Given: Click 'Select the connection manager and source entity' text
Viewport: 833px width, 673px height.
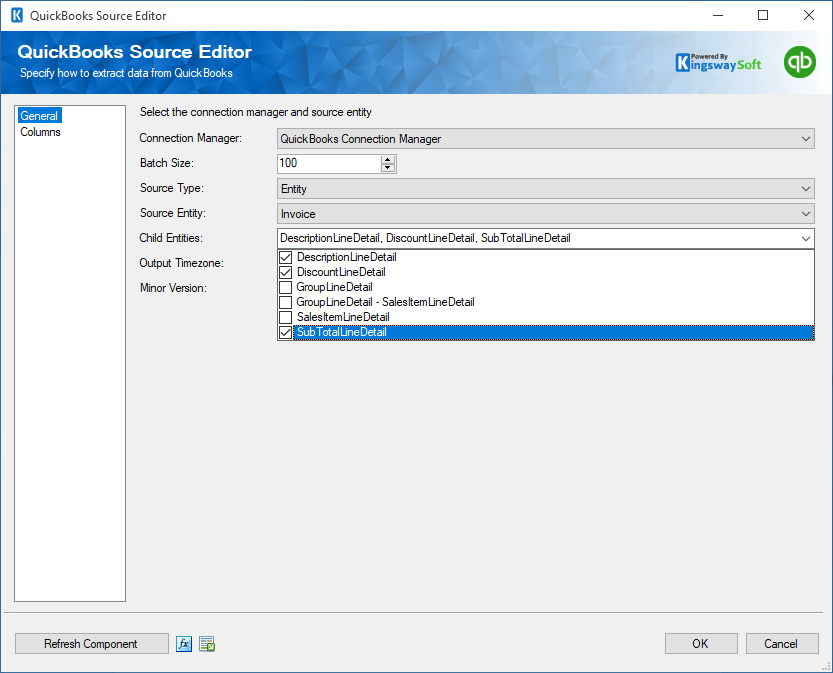Looking at the screenshot, I should coord(256,112).
